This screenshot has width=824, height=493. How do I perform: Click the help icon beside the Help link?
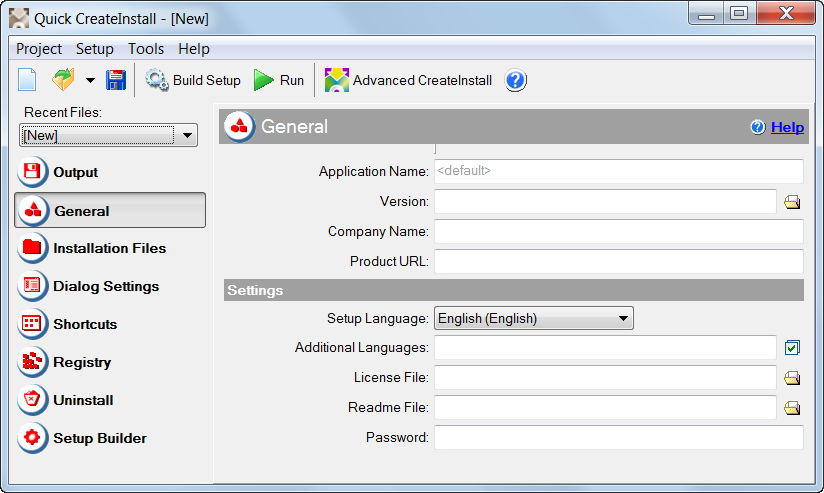click(x=757, y=127)
